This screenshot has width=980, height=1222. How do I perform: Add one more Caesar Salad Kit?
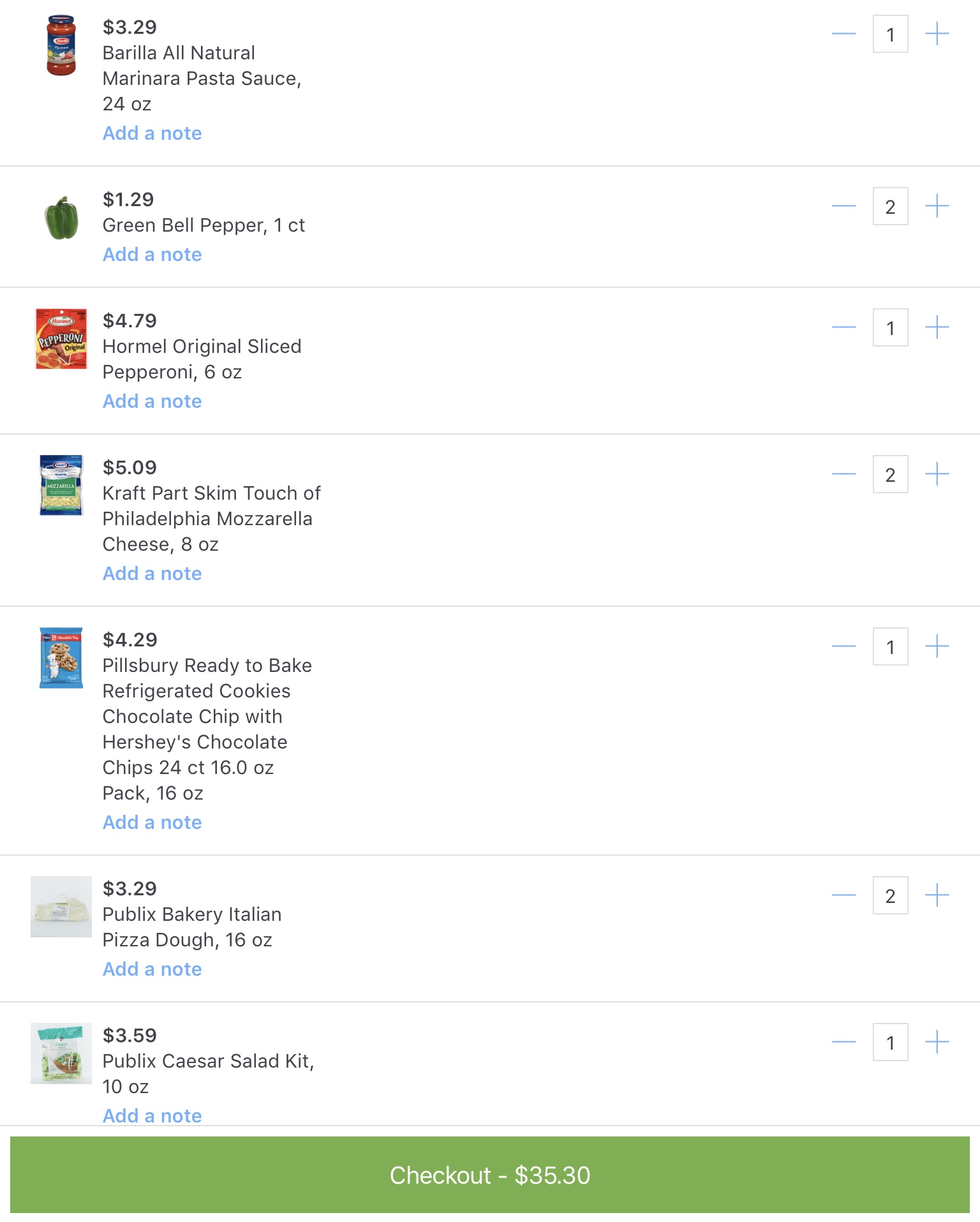[x=937, y=1042]
